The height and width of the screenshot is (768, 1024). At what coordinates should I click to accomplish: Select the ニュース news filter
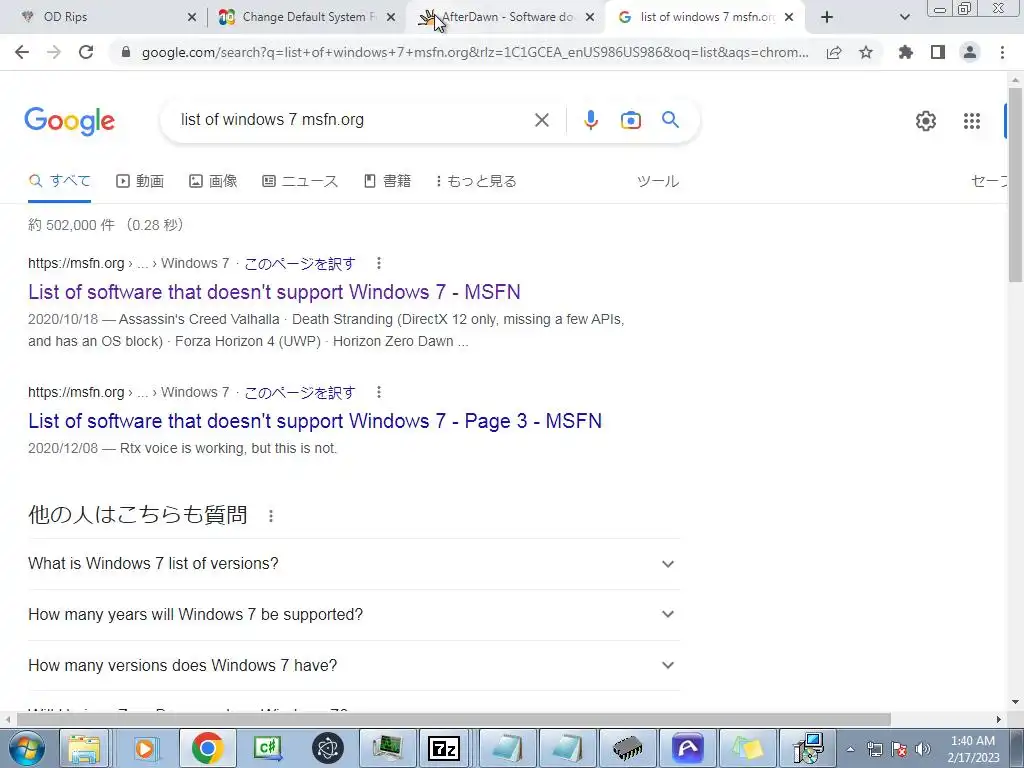click(x=300, y=181)
